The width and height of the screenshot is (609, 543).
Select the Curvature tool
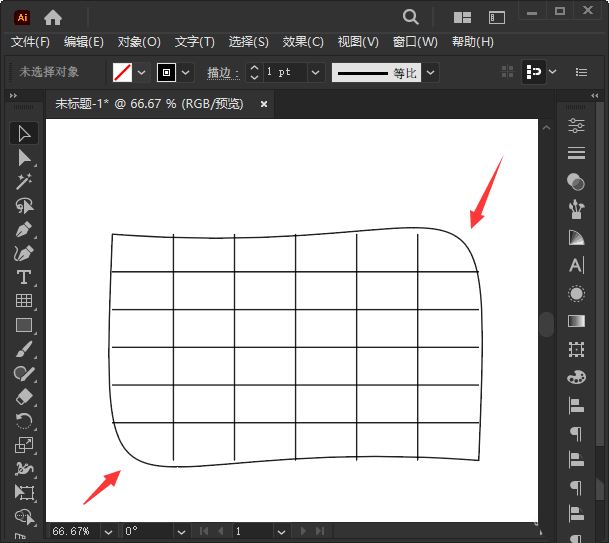pyautogui.click(x=24, y=253)
